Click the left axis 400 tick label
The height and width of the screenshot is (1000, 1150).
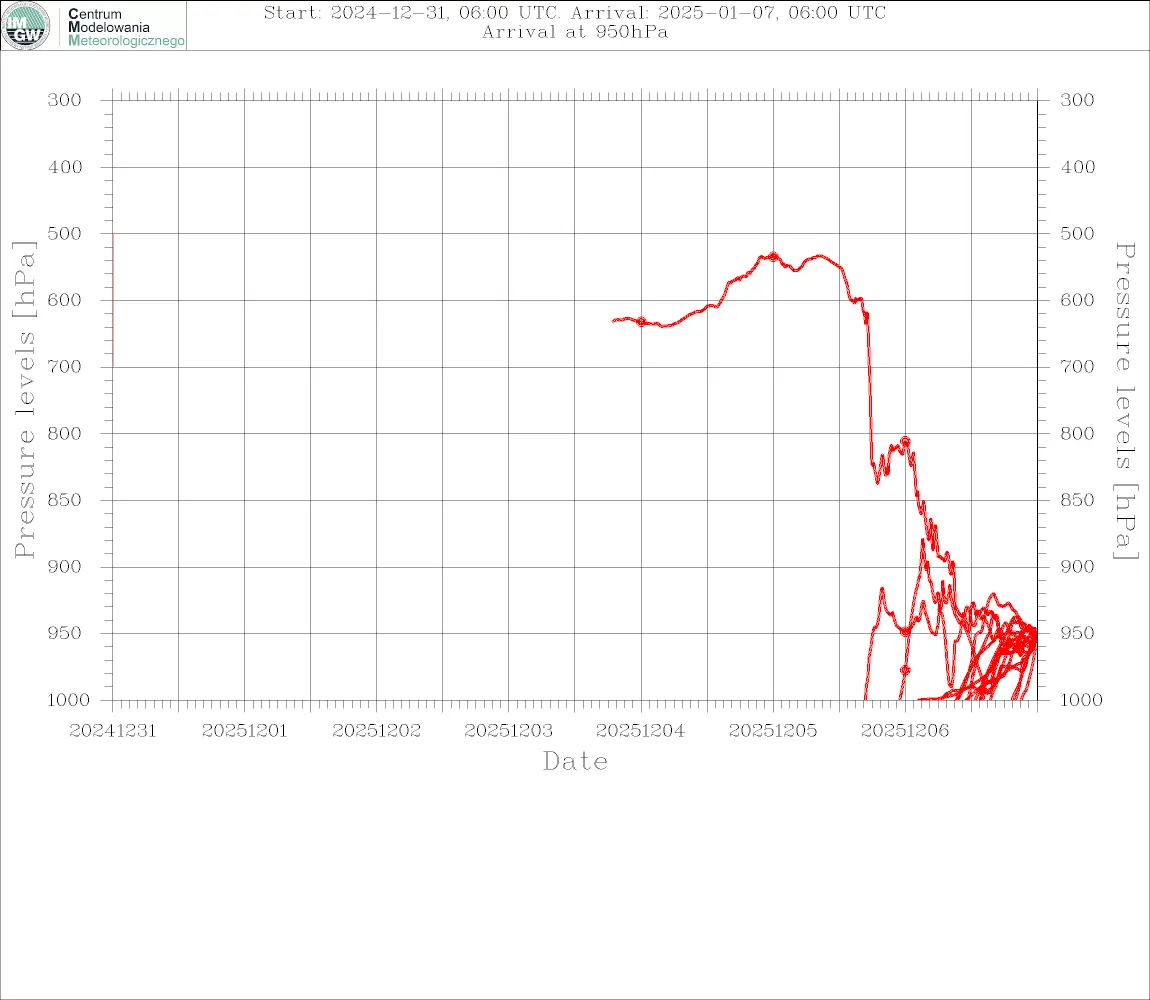click(65, 167)
